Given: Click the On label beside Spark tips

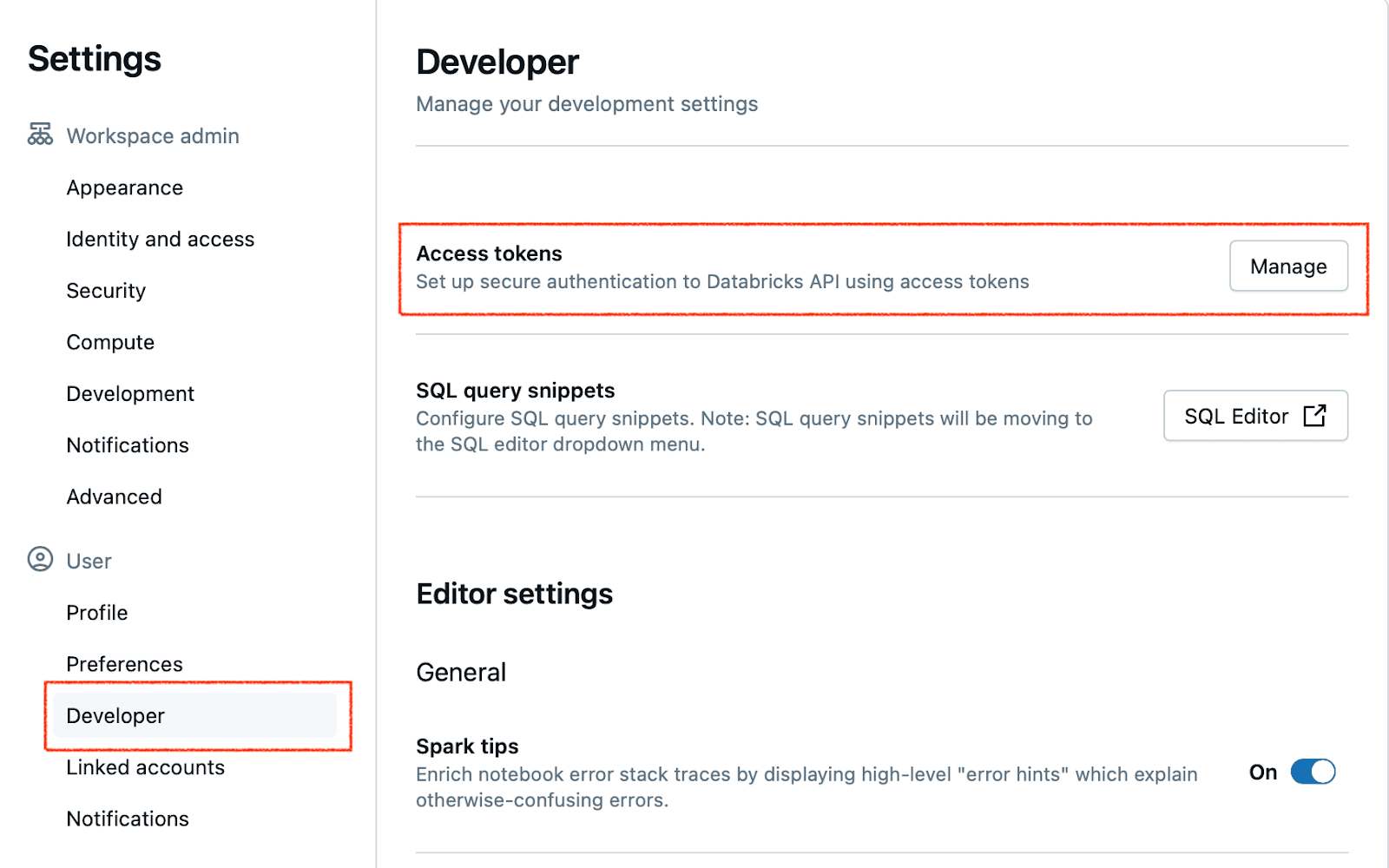Looking at the screenshot, I should [1263, 773].
